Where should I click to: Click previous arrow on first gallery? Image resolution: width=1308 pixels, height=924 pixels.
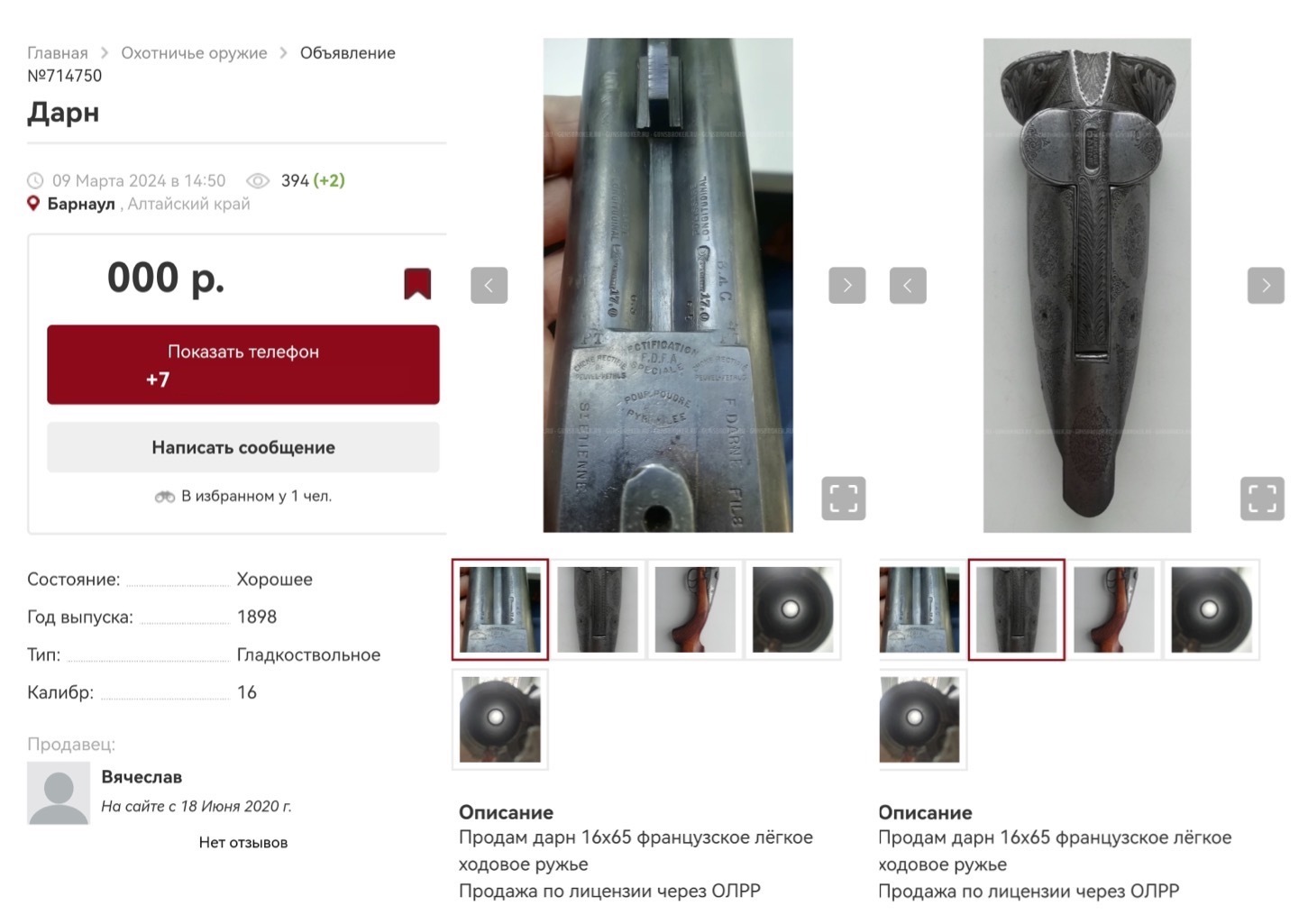pos(489,285)
